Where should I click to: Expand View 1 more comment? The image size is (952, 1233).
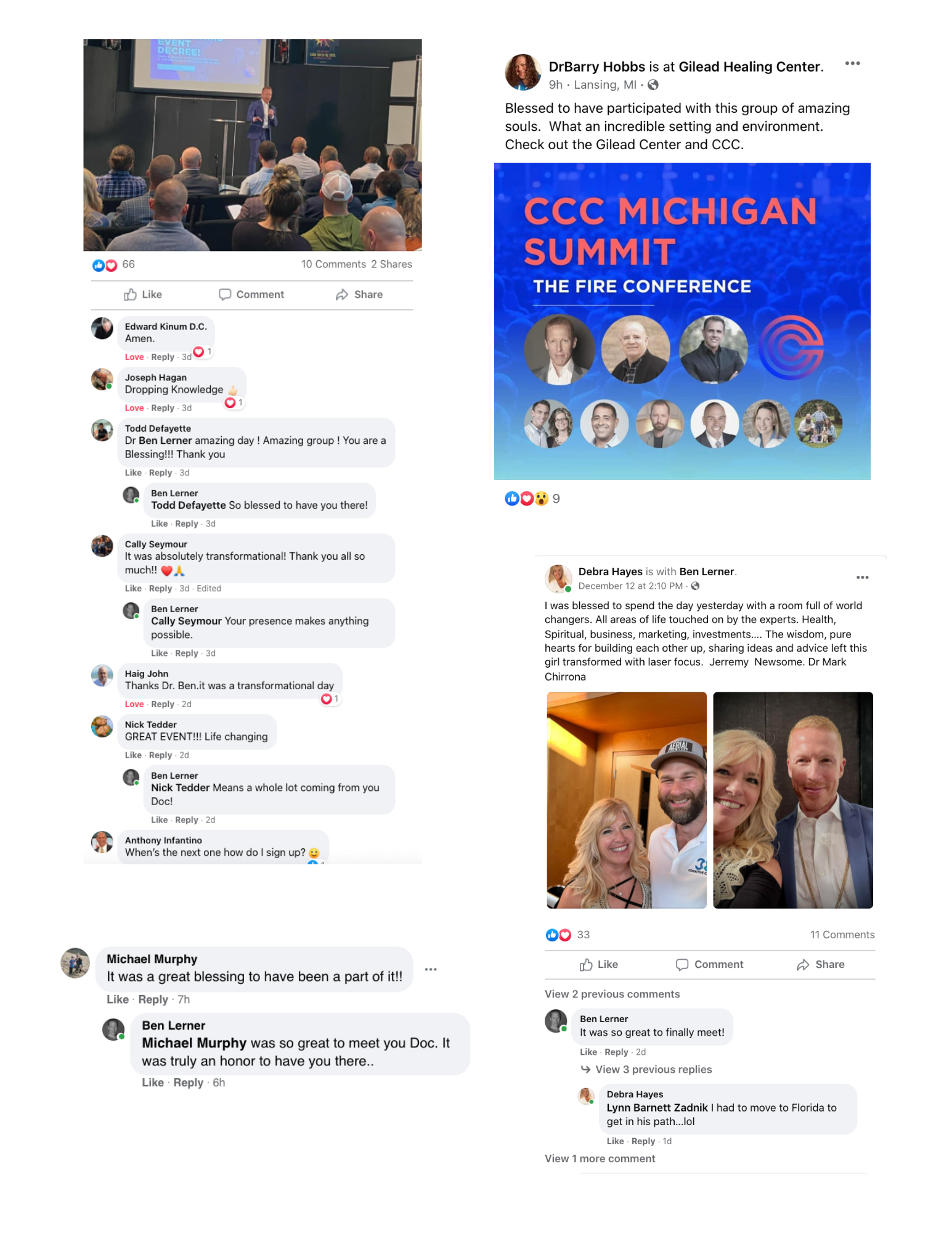tap(600, 1159)
